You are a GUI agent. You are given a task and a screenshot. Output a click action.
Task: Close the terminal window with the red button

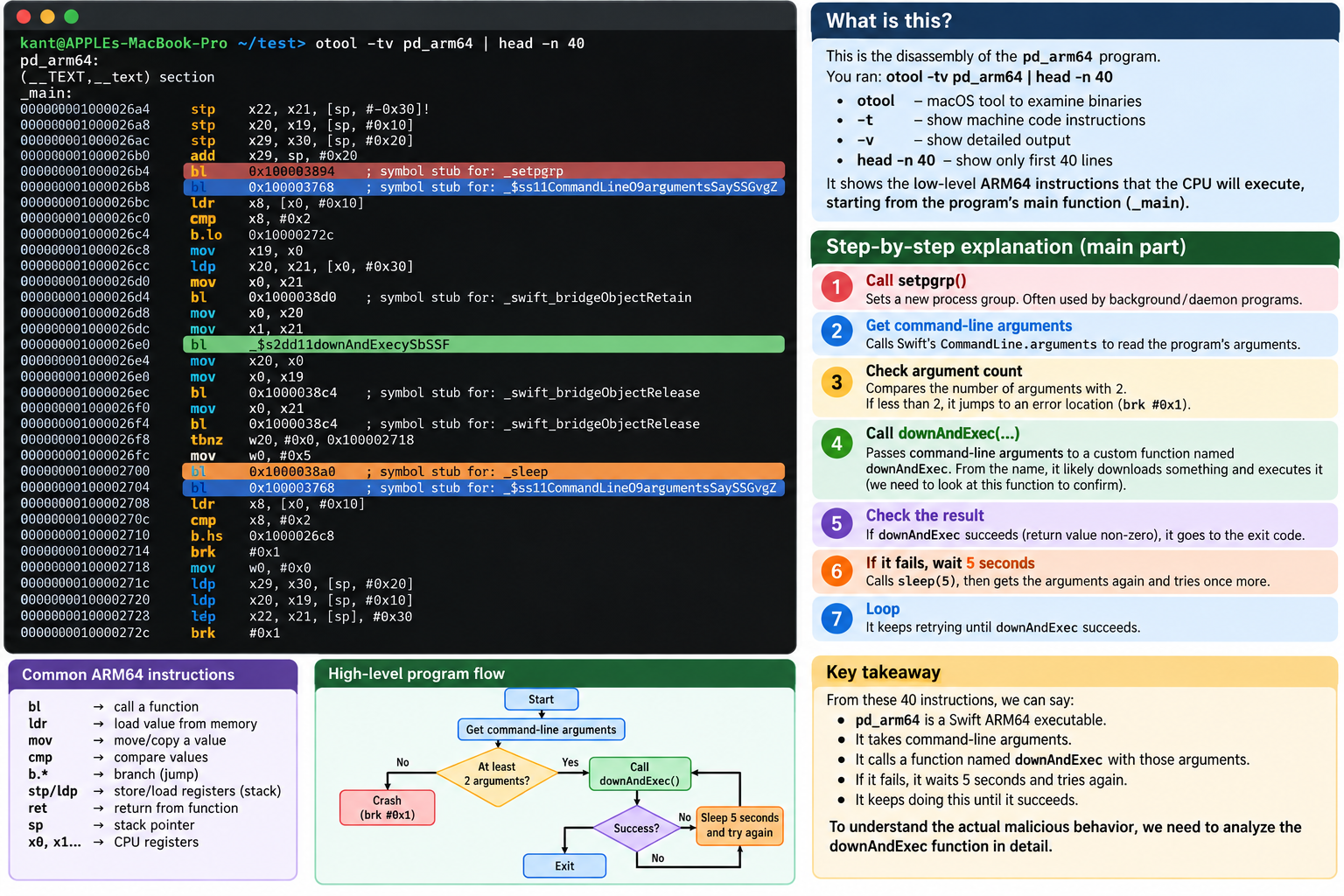24,17
